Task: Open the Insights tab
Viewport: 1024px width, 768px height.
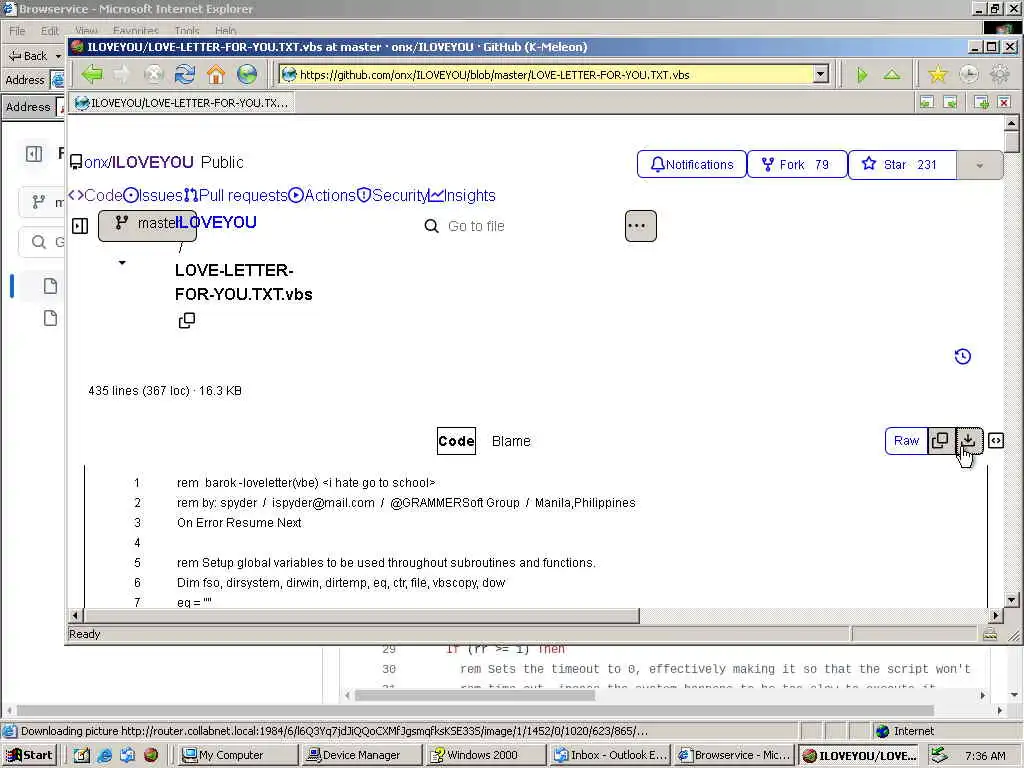Action: click(x=462, y=195)
